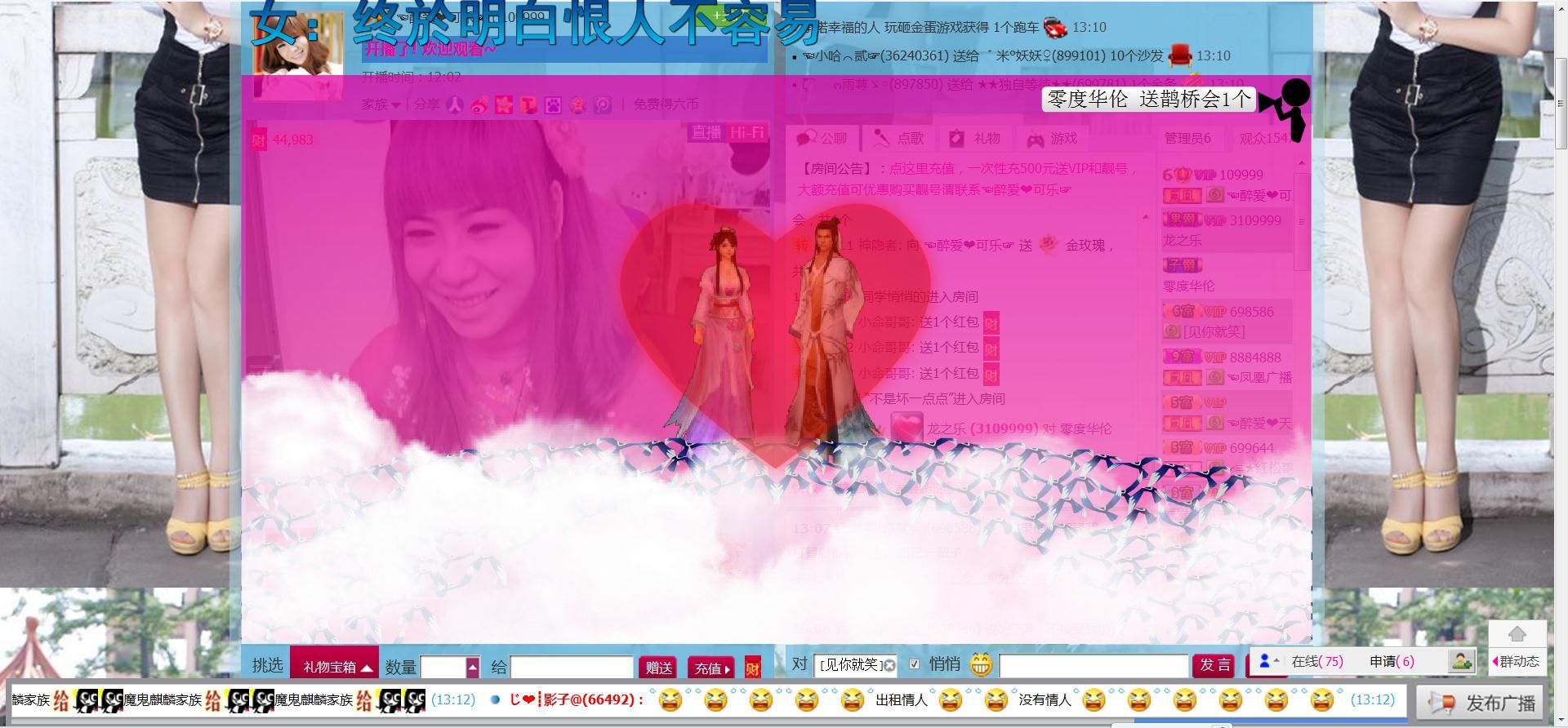
Task: Click the chat area scroll-up arrow
Action: click(1145, 217)
